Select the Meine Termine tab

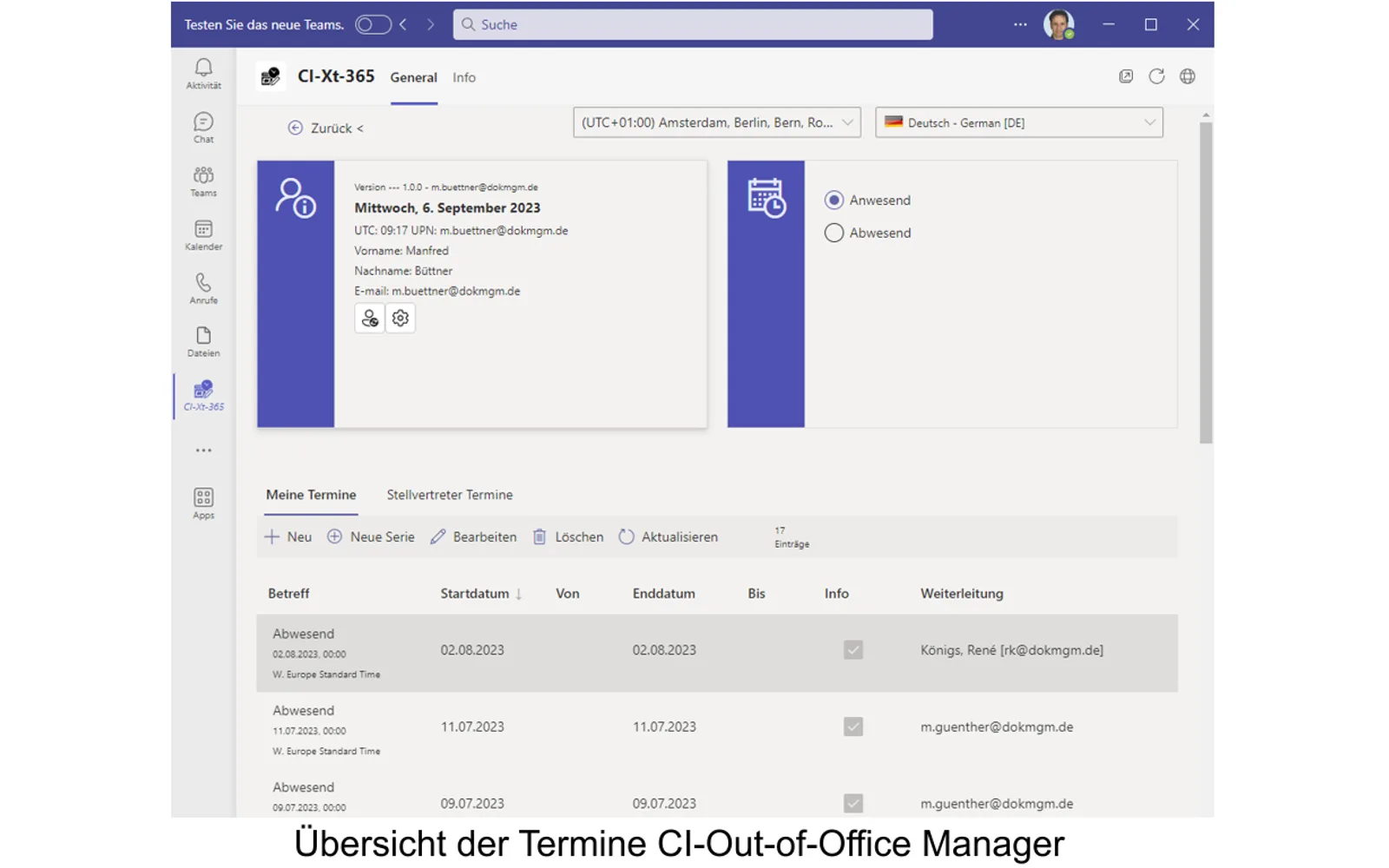tap(311, 495)
